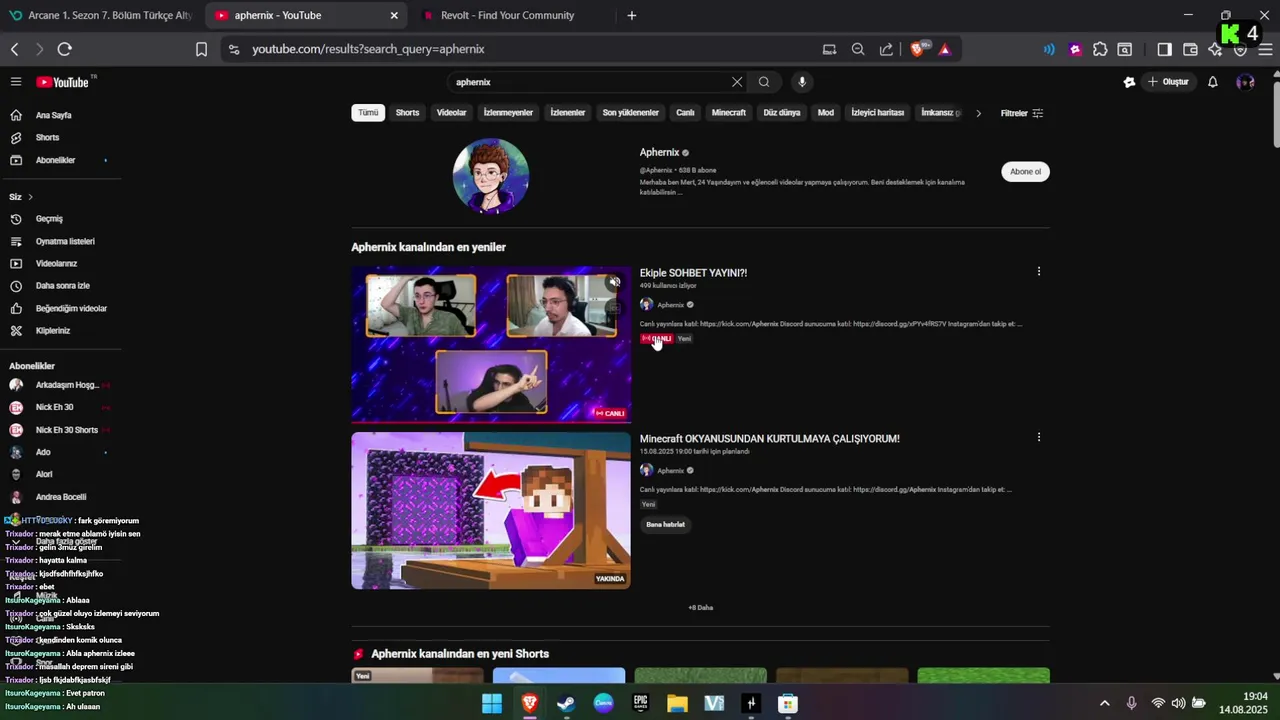Reload the current page
1280x720 pixels.
click(x=65, y=49)
